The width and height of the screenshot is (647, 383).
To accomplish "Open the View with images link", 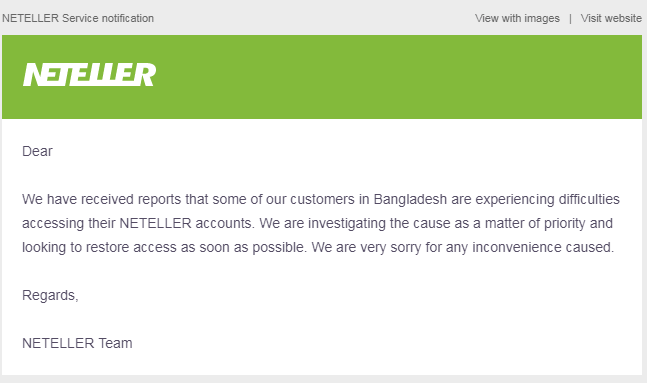I will (x=517, y=19).
